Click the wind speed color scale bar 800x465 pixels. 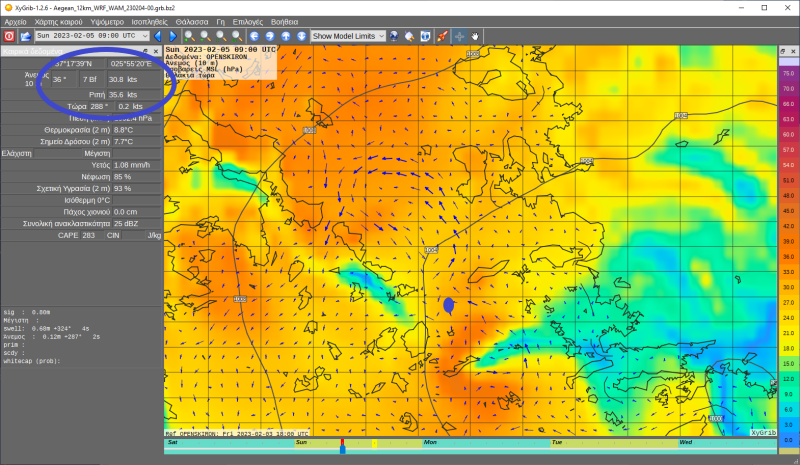[787, 240]
